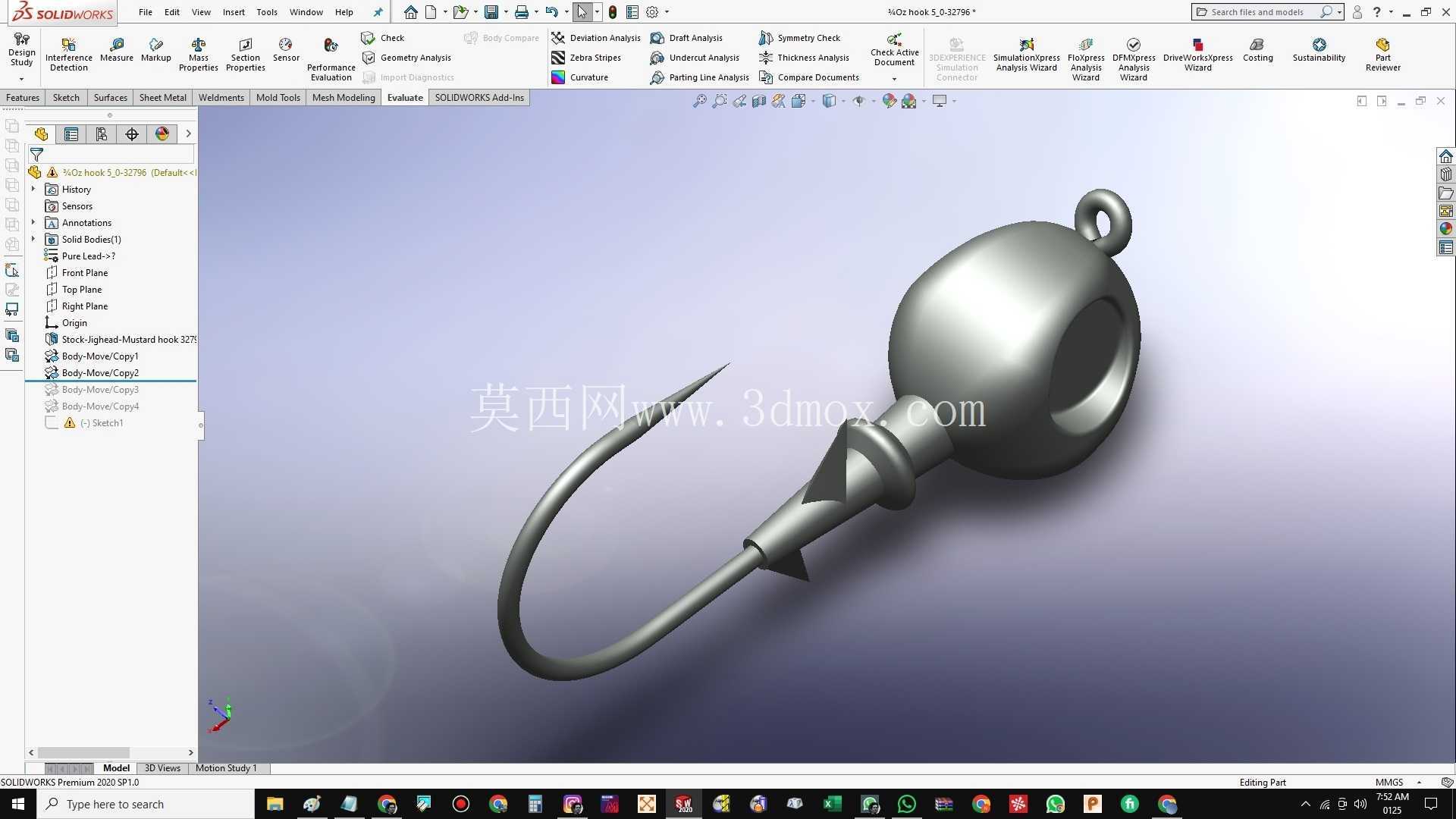
Task: Open the Tools menu
Action: pyautogui.click(x=267, y=12)
